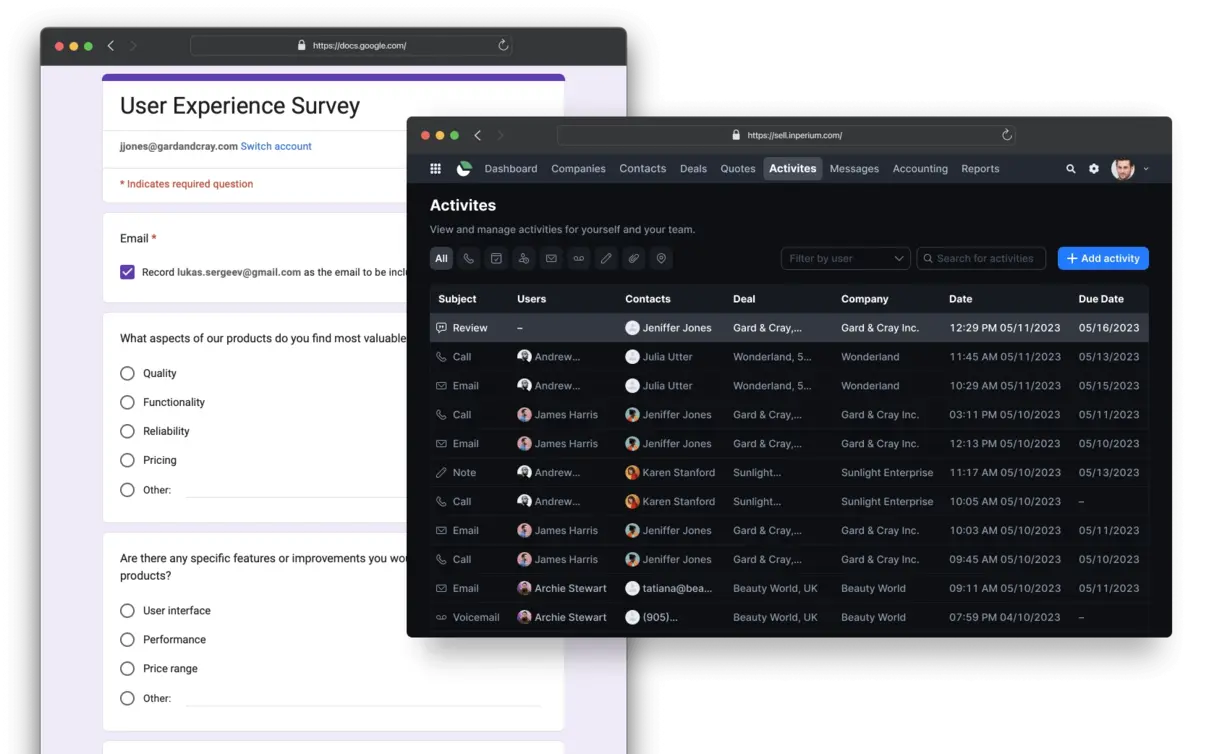This screenshot has height=754, width=1230.
Task: Filter activities by note pencil icon
Action: tap(606, 259)
